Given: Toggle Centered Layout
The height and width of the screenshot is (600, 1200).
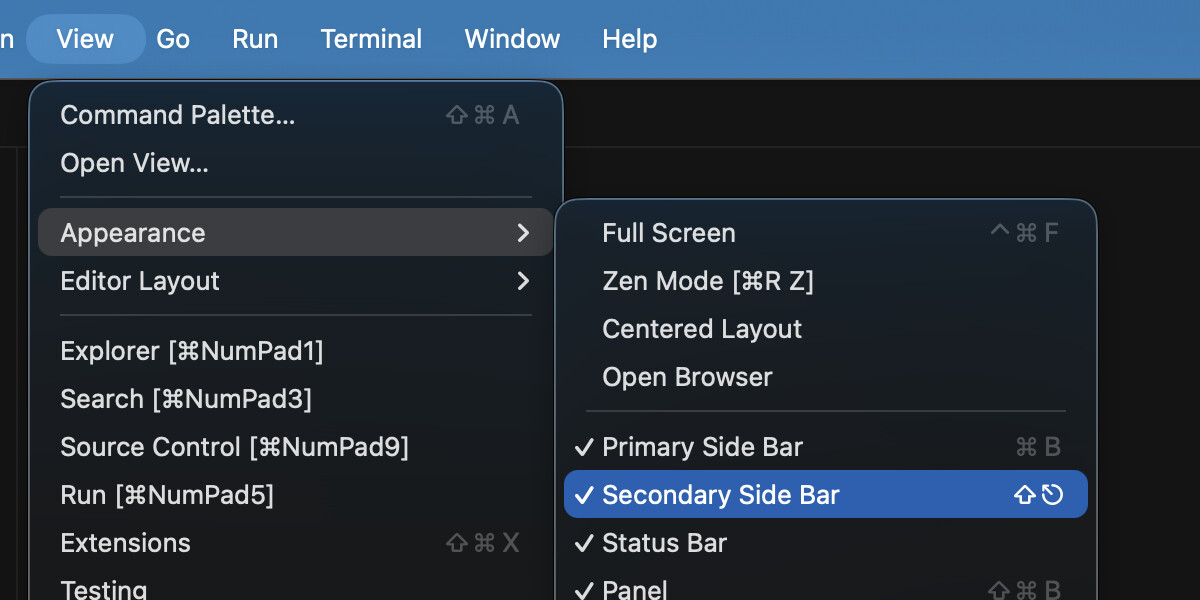Looking at the screenshot, I should point(702,329).
